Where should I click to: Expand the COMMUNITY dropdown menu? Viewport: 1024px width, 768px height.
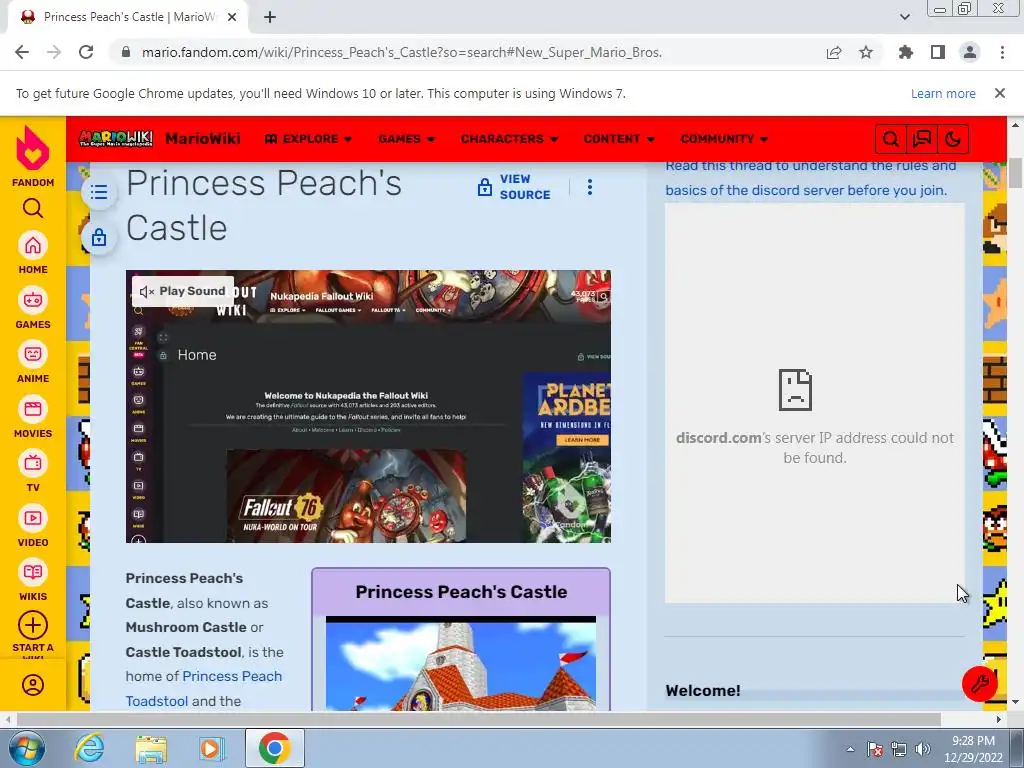click(x=724, y=139)
